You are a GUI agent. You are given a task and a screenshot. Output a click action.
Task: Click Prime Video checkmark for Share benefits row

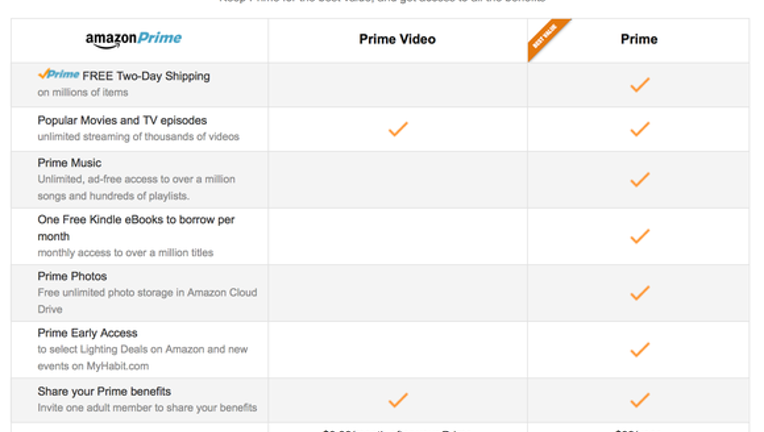398,400
